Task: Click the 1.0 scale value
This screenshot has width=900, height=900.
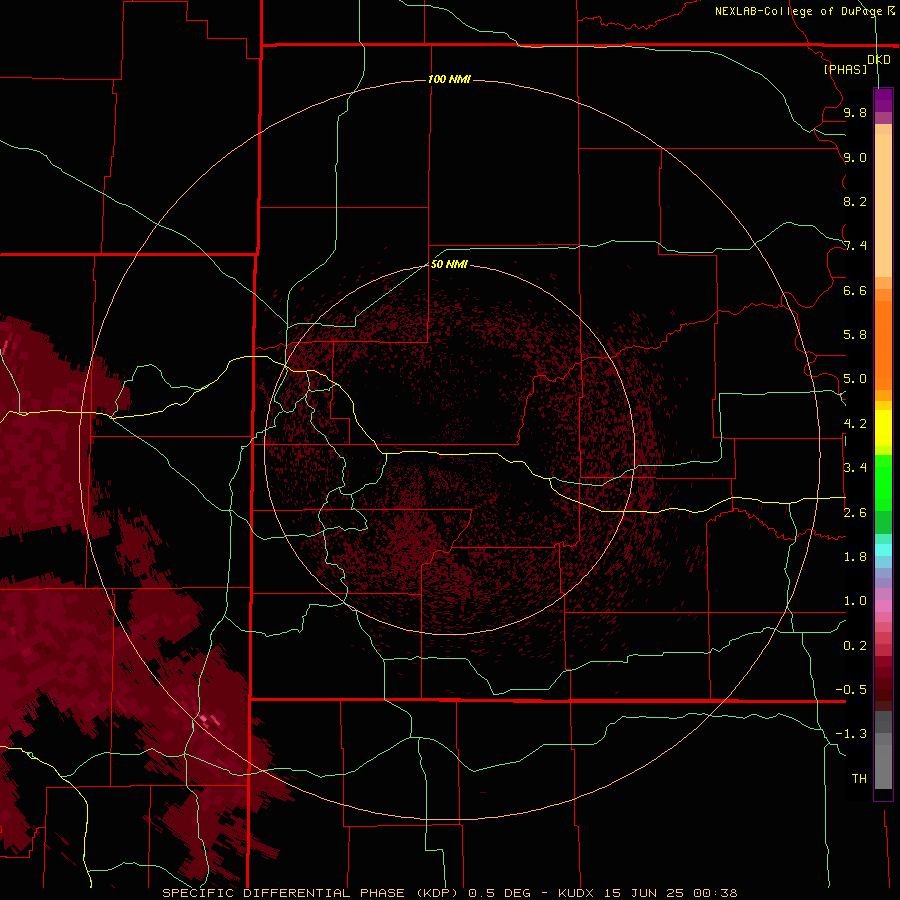Action: [855, 601]
